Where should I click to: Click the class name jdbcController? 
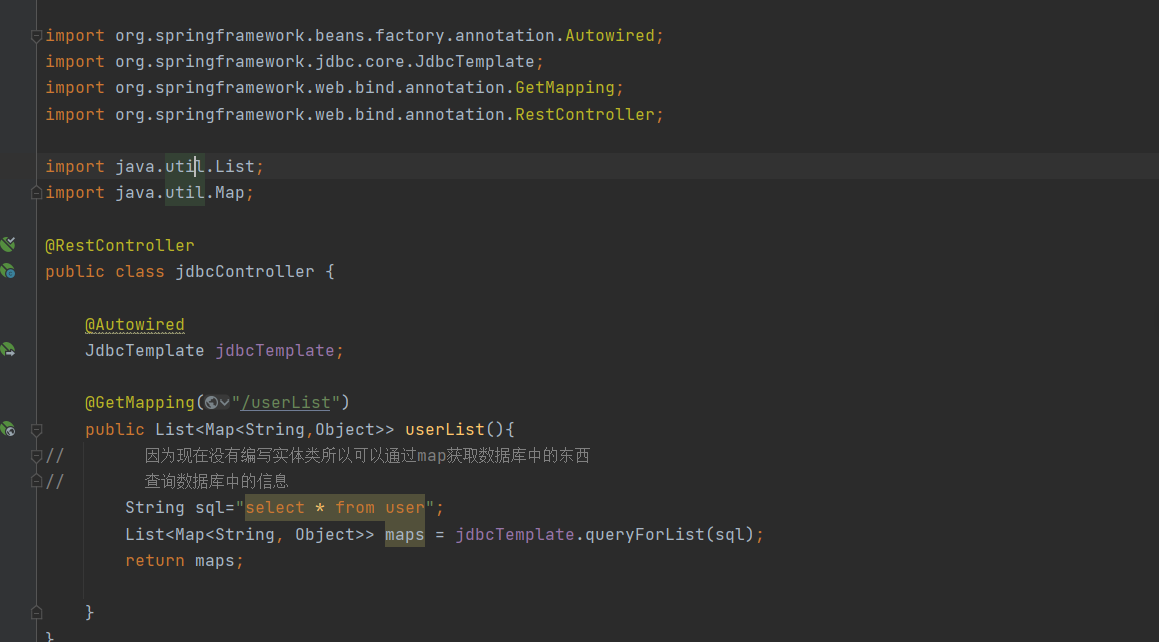pyautogui.click(x=245, y=272)
